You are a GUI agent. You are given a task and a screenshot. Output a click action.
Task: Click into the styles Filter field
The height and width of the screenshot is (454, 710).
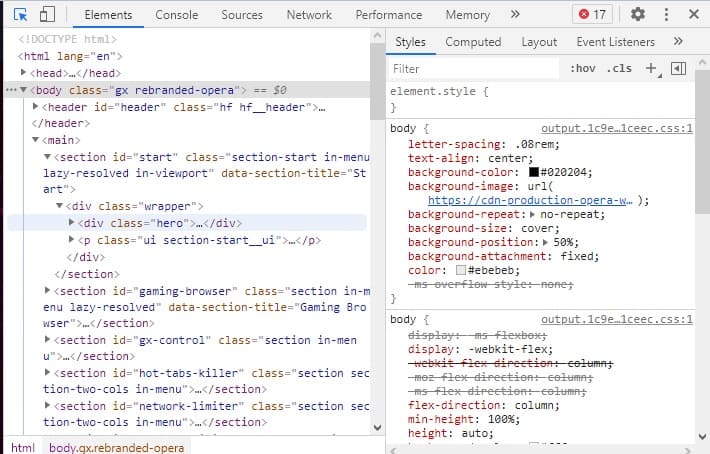point(472,69)
